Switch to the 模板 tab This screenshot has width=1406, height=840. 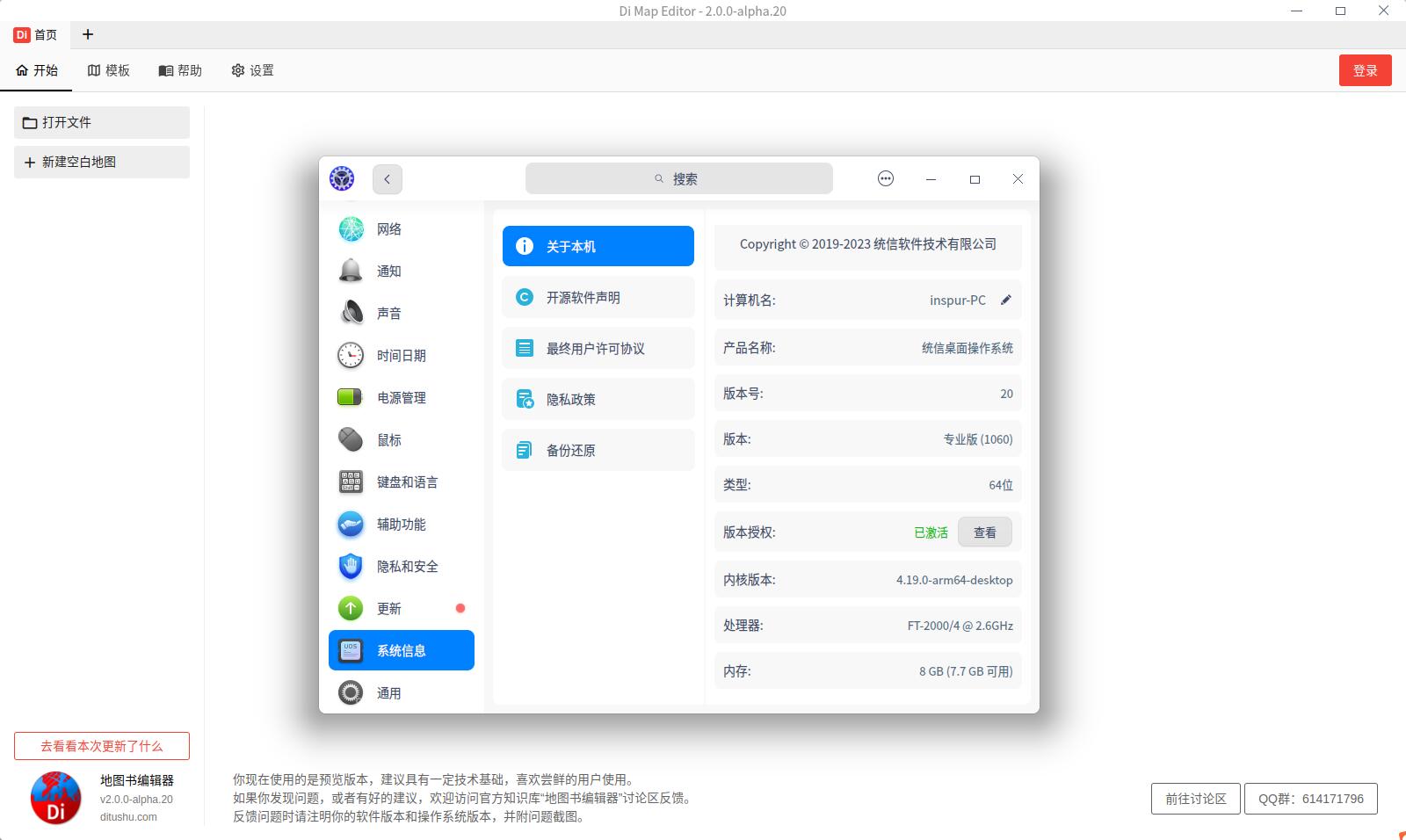tap(109, 70)
